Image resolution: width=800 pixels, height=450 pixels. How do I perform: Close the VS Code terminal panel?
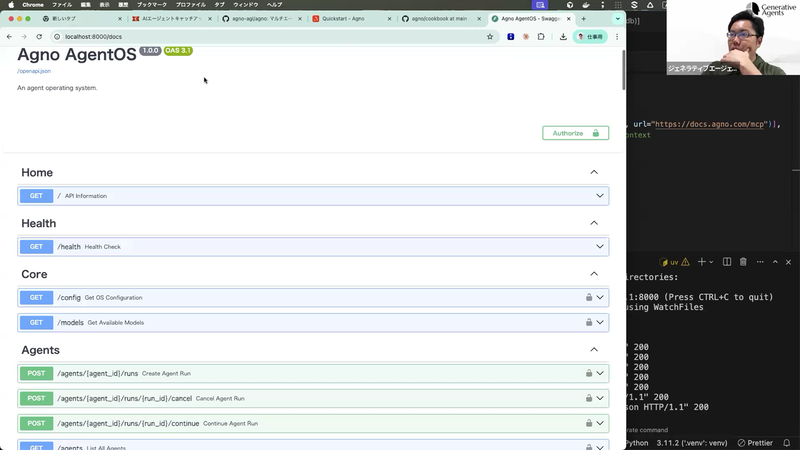[788, 262]
